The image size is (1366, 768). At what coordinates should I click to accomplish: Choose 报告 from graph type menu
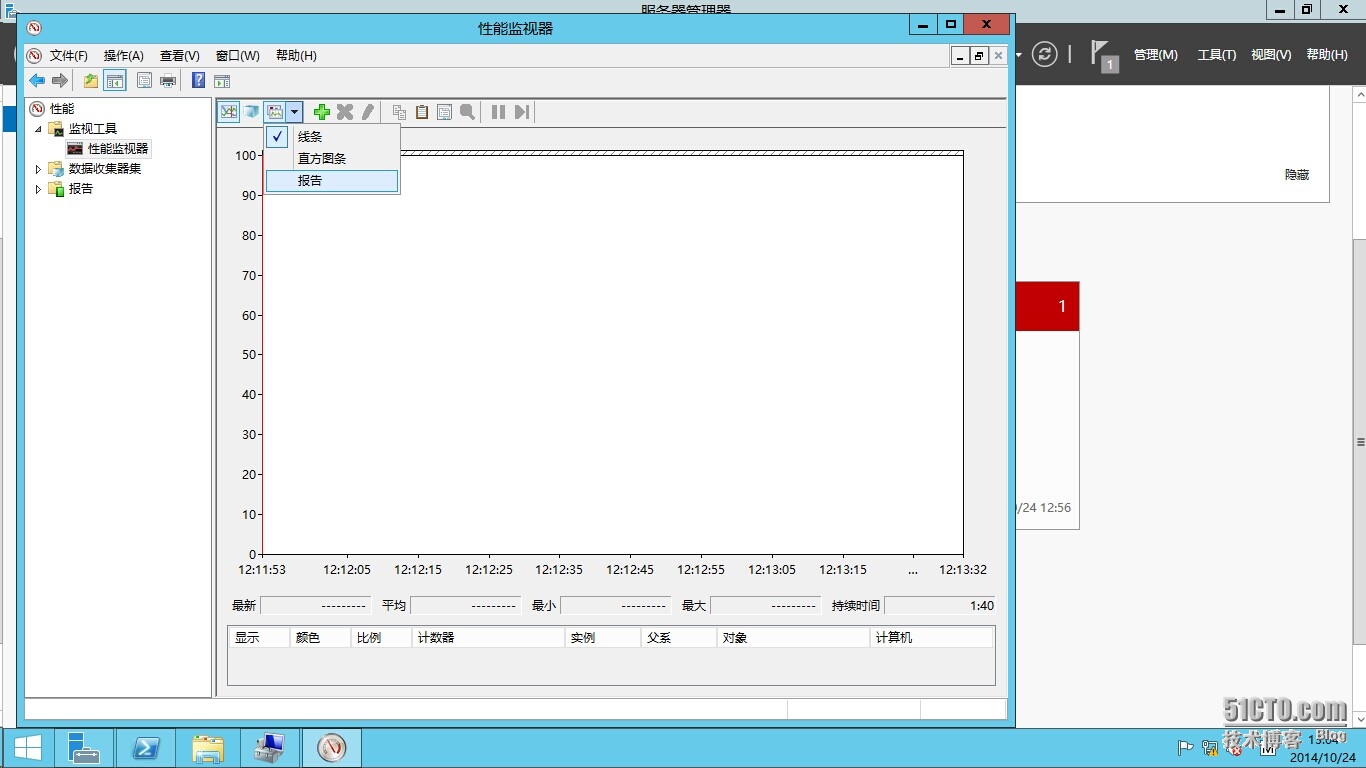tap(332, 181)
